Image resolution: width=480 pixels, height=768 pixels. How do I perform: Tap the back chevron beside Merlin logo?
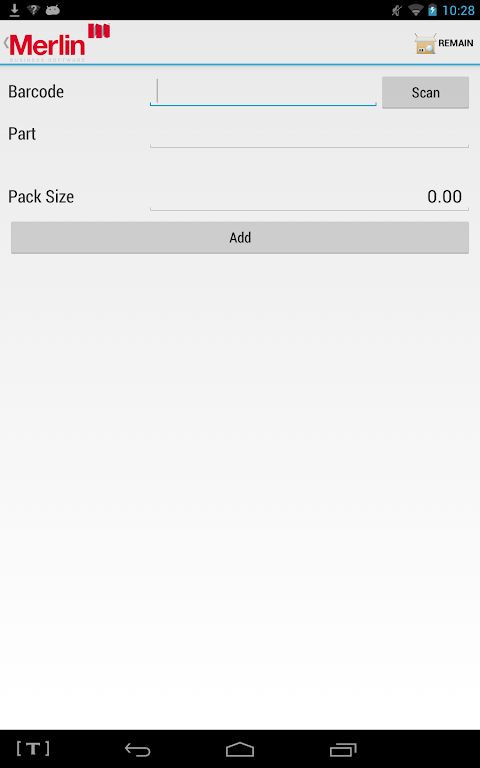coord(6,43)
